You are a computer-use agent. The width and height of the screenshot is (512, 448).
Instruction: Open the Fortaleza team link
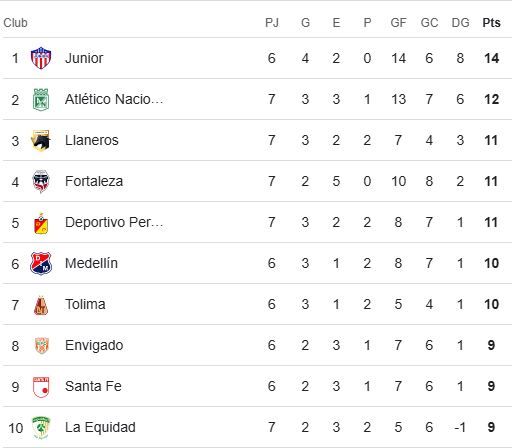(x=94, y=181)
